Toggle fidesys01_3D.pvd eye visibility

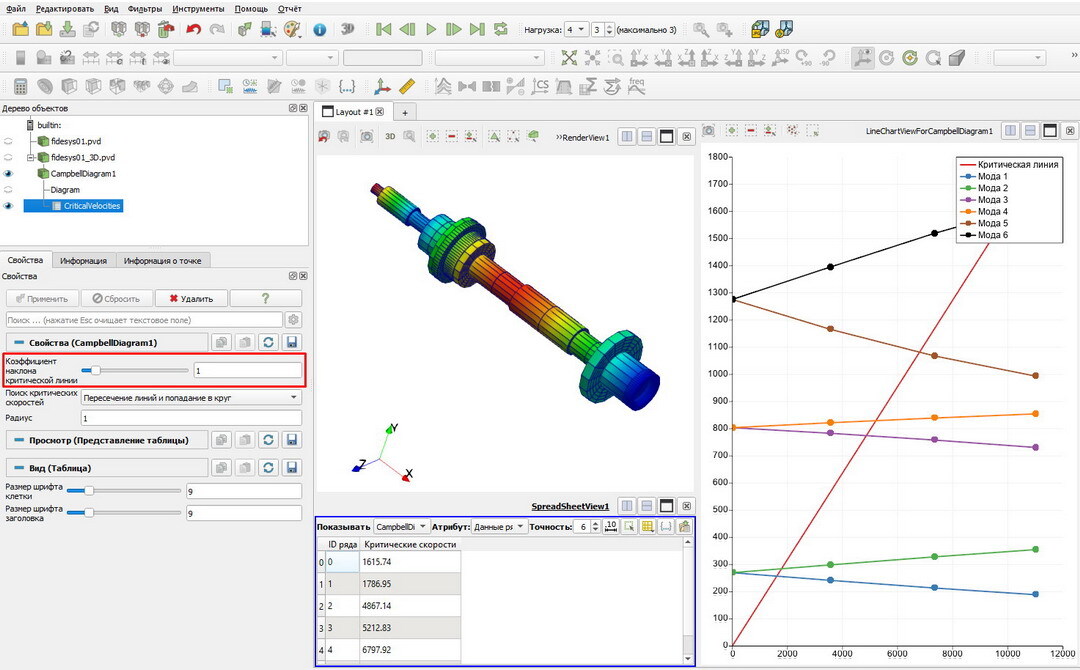click(8, 157)
